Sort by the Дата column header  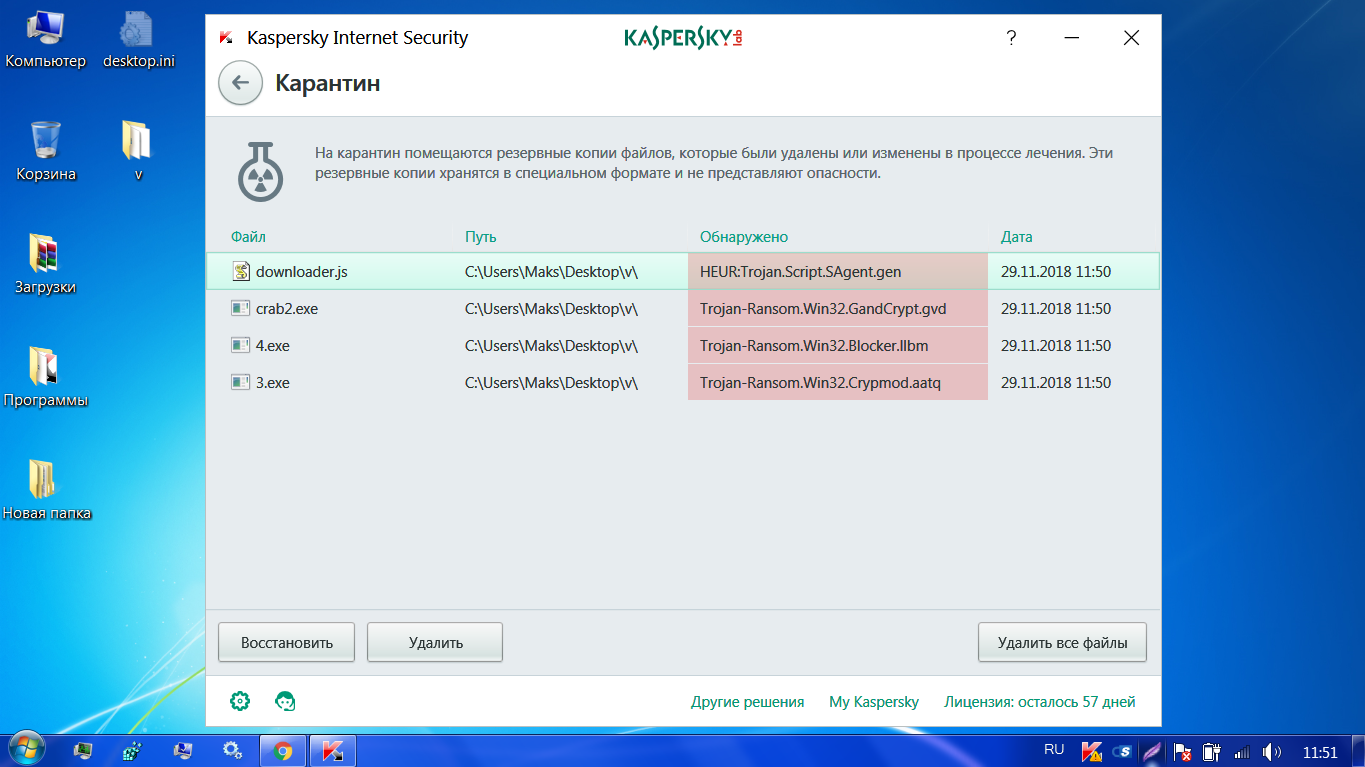tap(1017, 237)
